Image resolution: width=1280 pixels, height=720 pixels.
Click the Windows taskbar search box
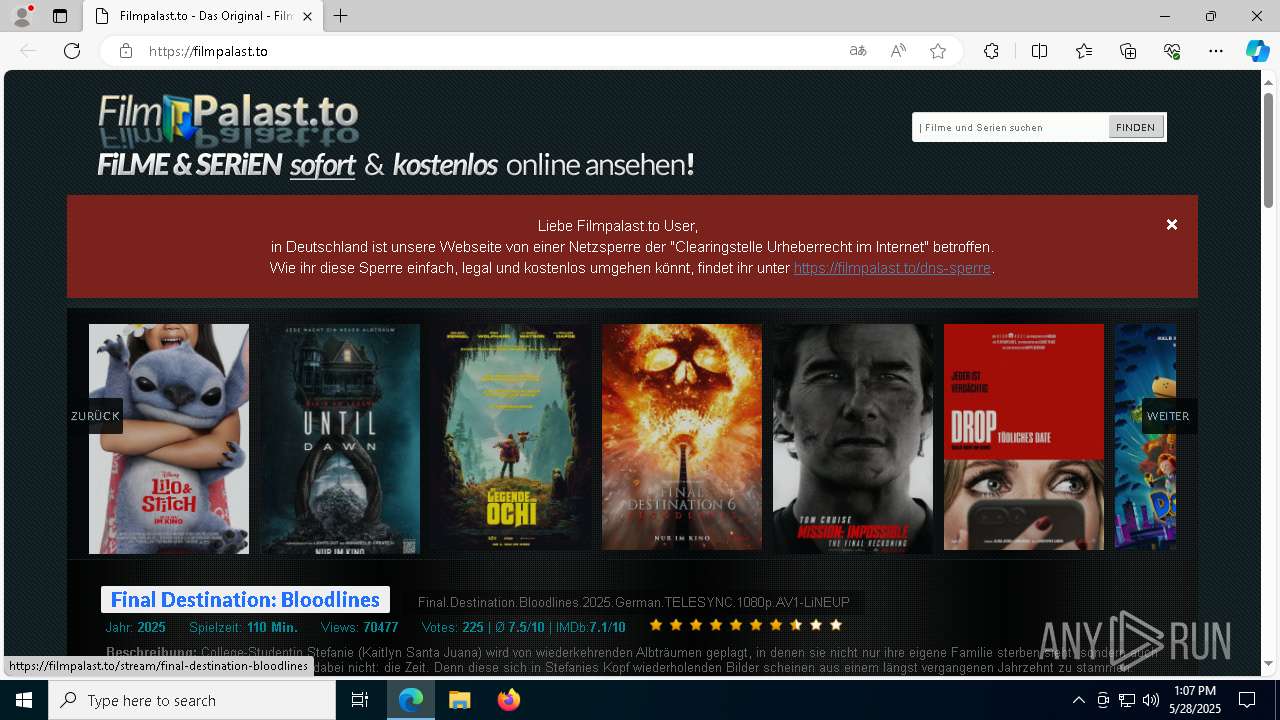pos(192,700)
